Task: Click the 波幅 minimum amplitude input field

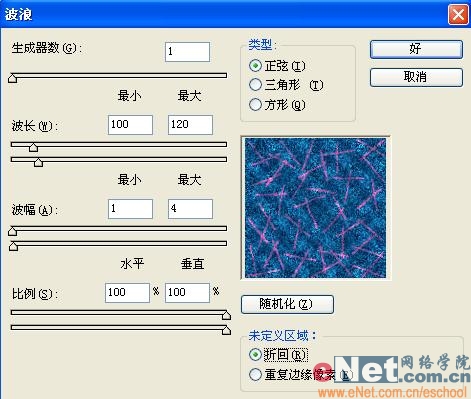Action: pos(130,209)
